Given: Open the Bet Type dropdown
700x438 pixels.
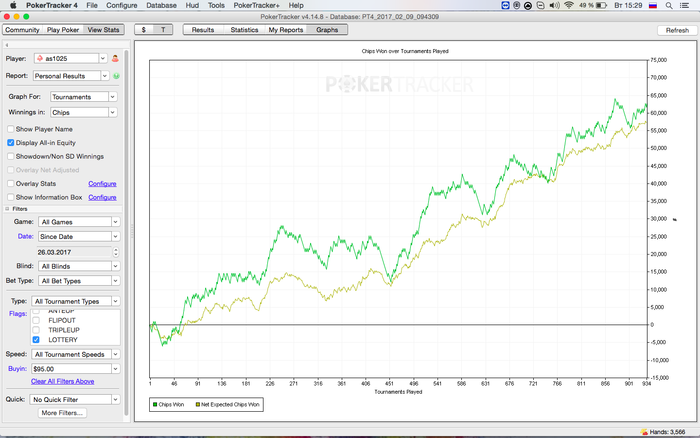Looking at the screenshot, I should pyautogui.click(x=115, y=281).
